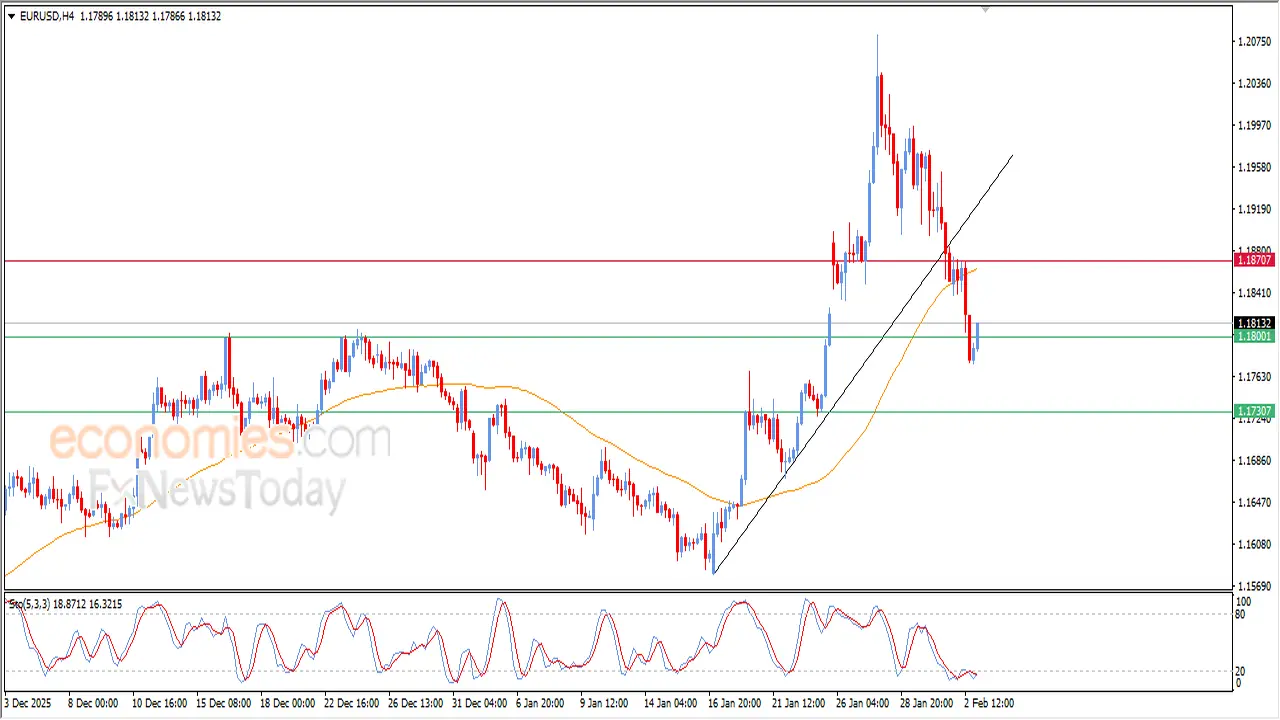The image size is (1280, 720).
Task: Select the green 1.18001 price label
Action: click(x=1254, y=337)
